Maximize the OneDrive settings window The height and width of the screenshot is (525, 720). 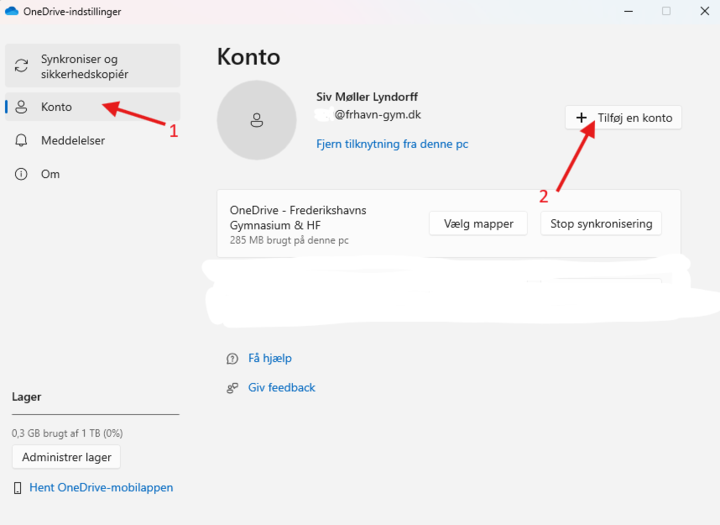click(x=666, y=11)
